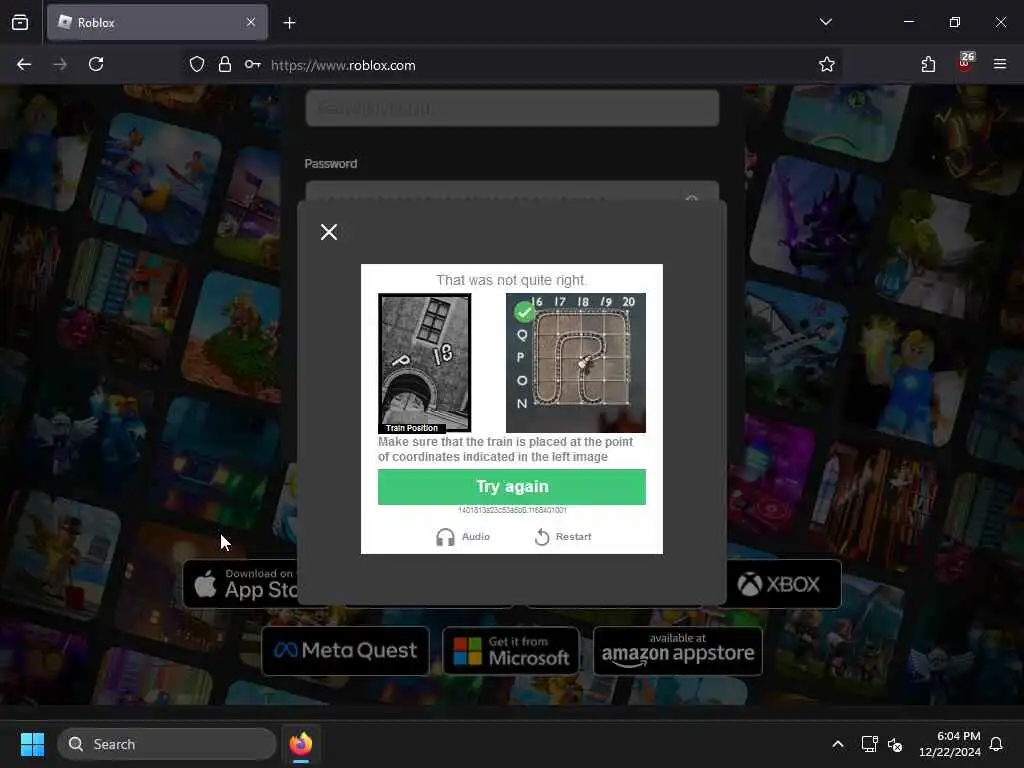Open Get it from Microsoft badge
1024x768 pixels.
(511, 650)
